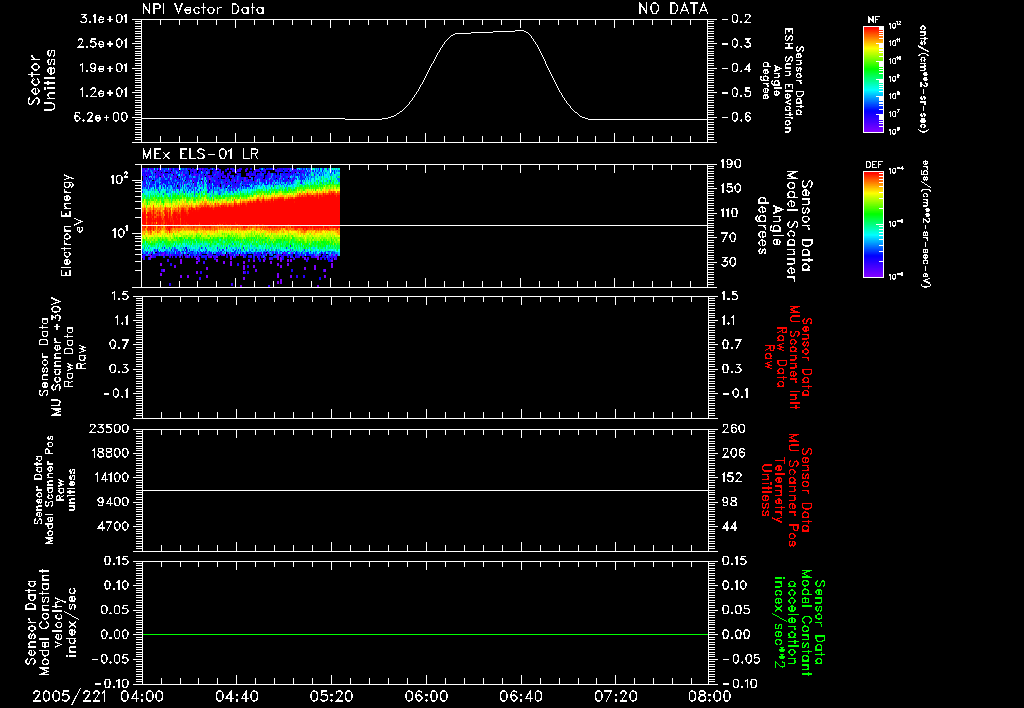
Task: Click the '08:00' time tick label
Action: point(709,696)
